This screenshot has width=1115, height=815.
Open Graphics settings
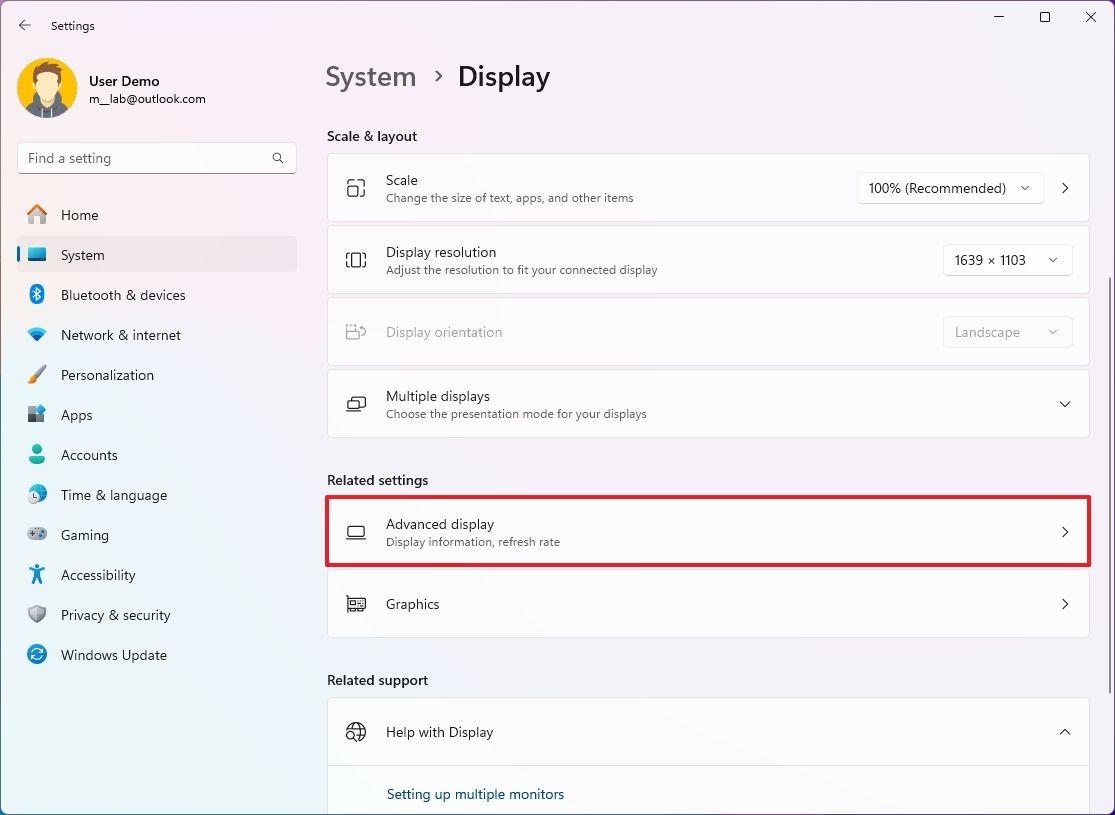click(x=707, y=604)
